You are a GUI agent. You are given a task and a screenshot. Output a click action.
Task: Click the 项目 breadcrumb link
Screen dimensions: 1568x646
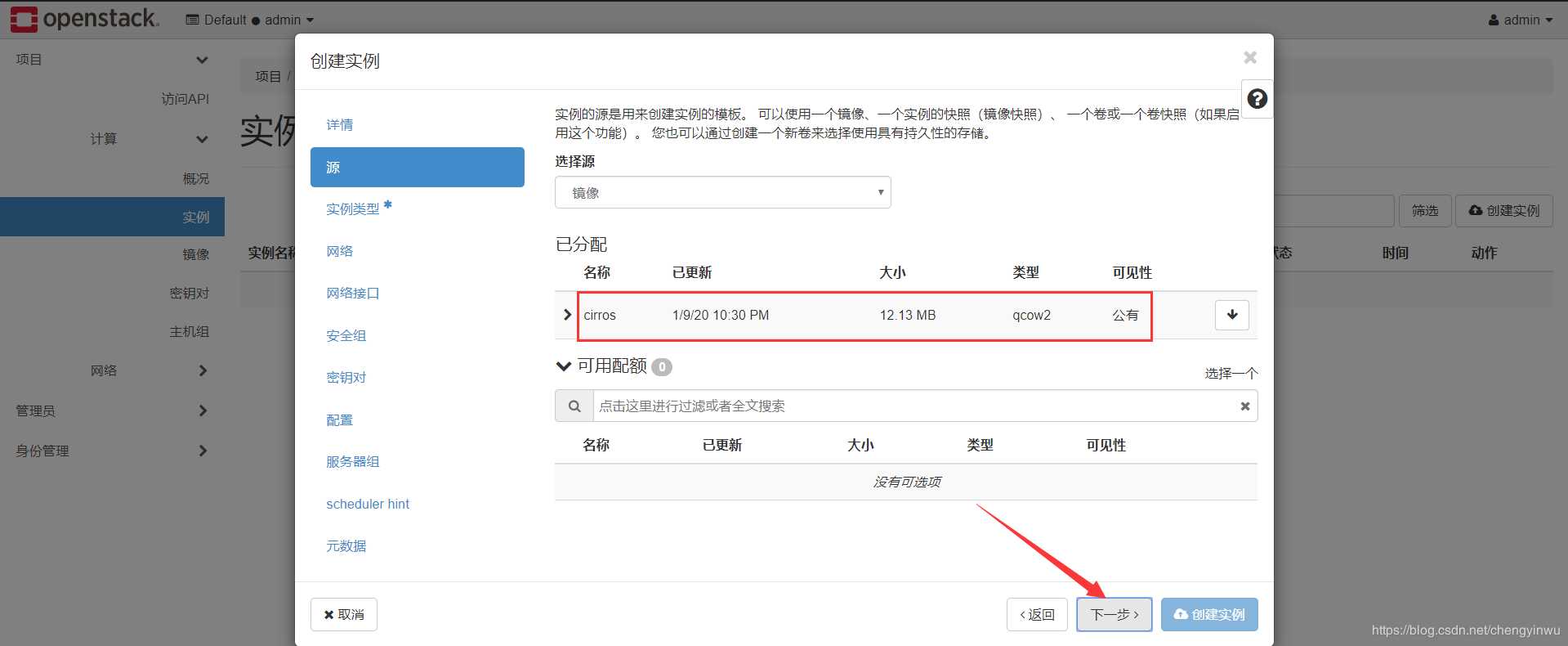click(x=268, y=76)
